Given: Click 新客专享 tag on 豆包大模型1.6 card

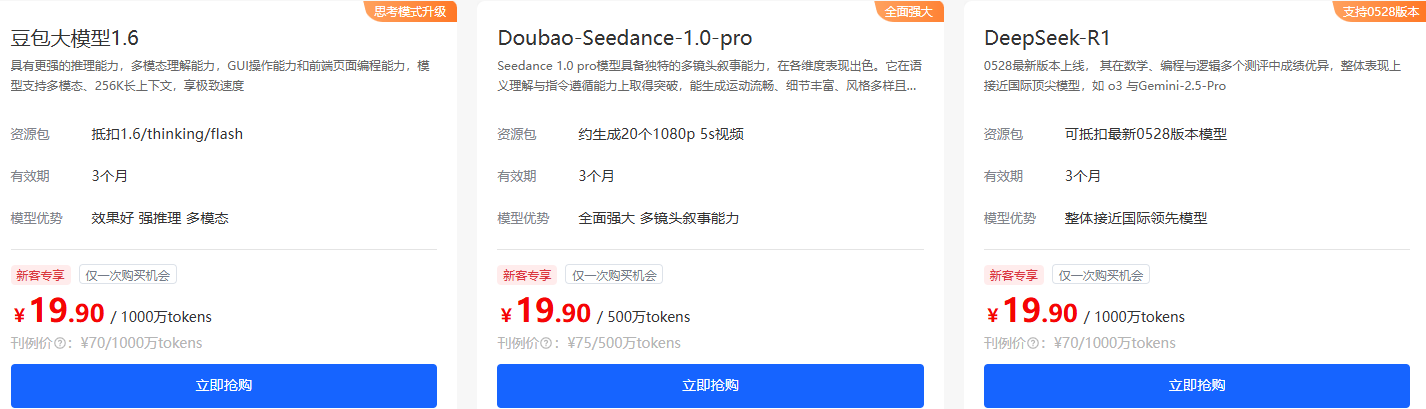Looking at the screenshot, I should [x=41, y=275].
